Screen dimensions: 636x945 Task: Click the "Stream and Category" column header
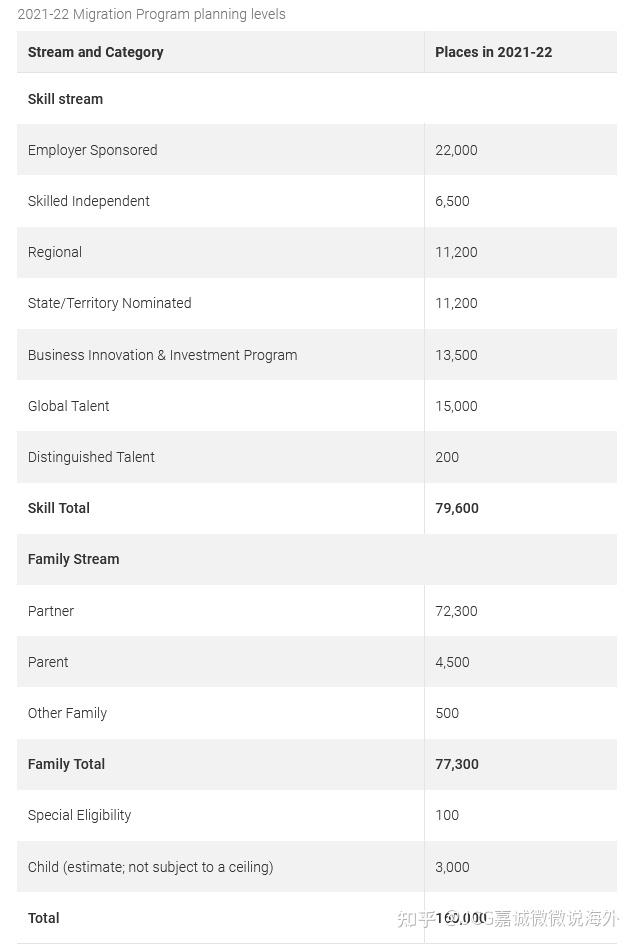click(x=95, y=52)
